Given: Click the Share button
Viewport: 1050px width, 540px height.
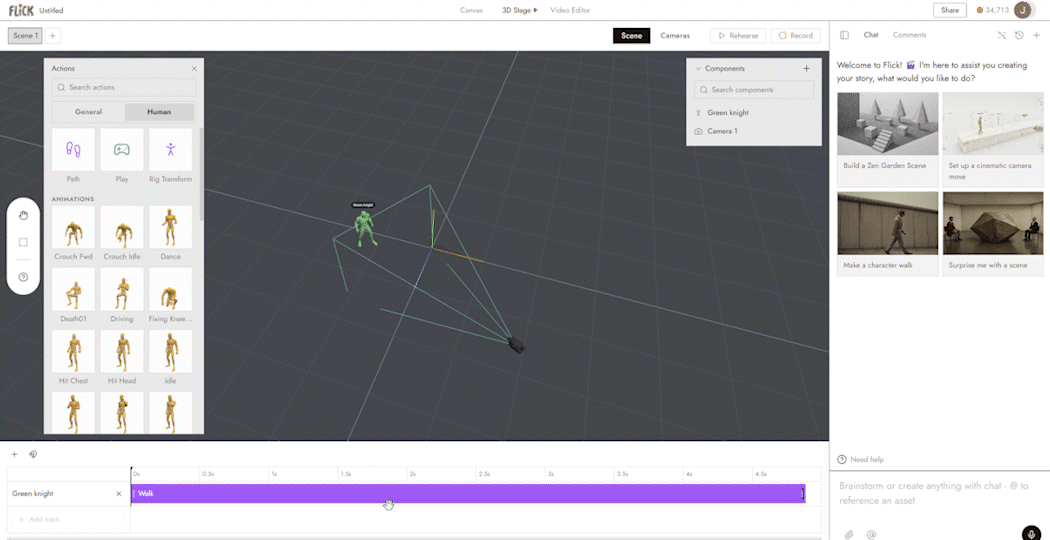Looking at the screenshot, I should [950, 10].
